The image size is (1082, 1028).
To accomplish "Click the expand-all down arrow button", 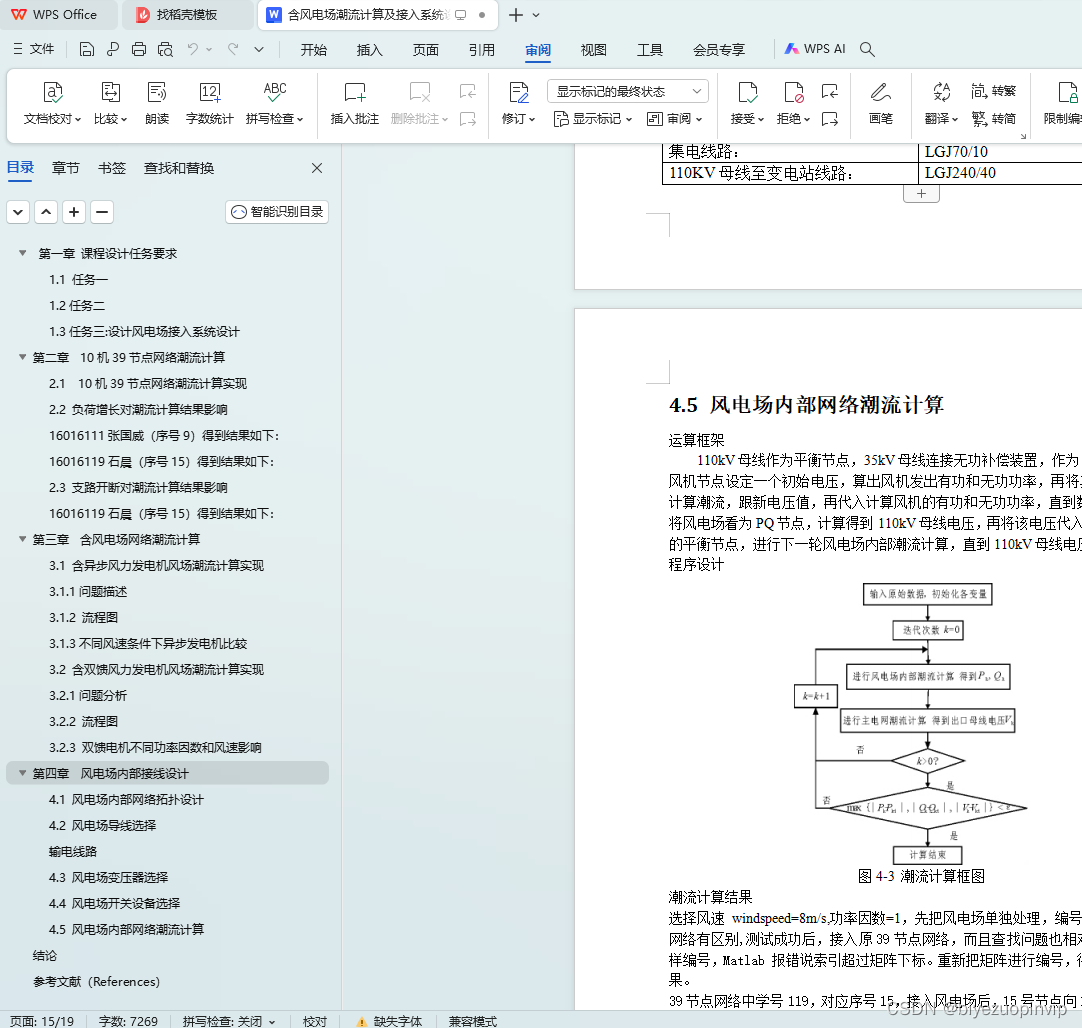I will [x=18, y=212].
